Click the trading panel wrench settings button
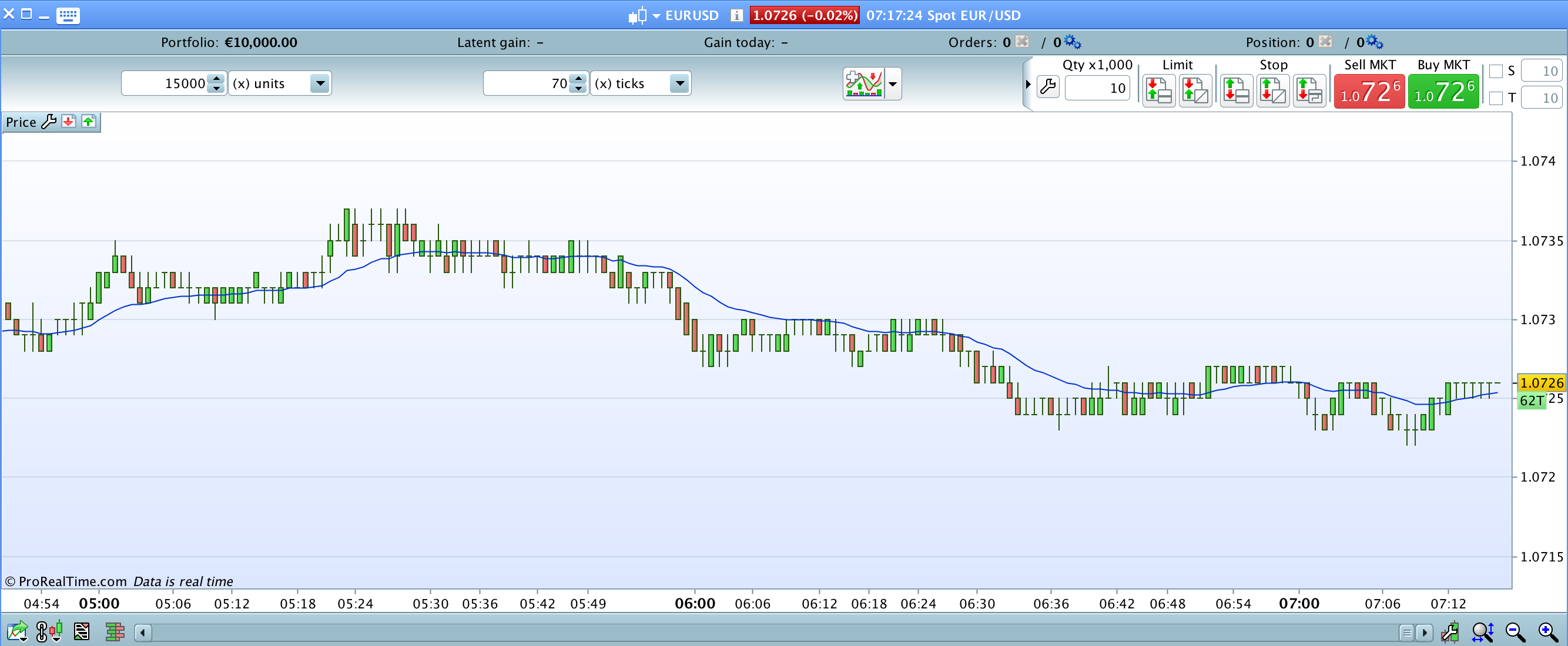 [1047, 87]
